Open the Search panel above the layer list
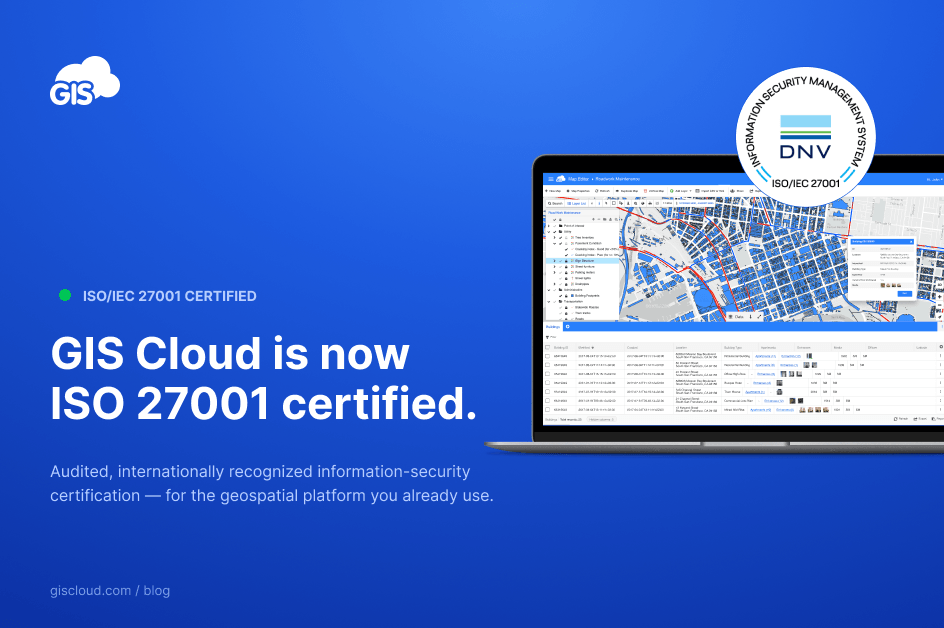944x628 pixels. [555, 204]
